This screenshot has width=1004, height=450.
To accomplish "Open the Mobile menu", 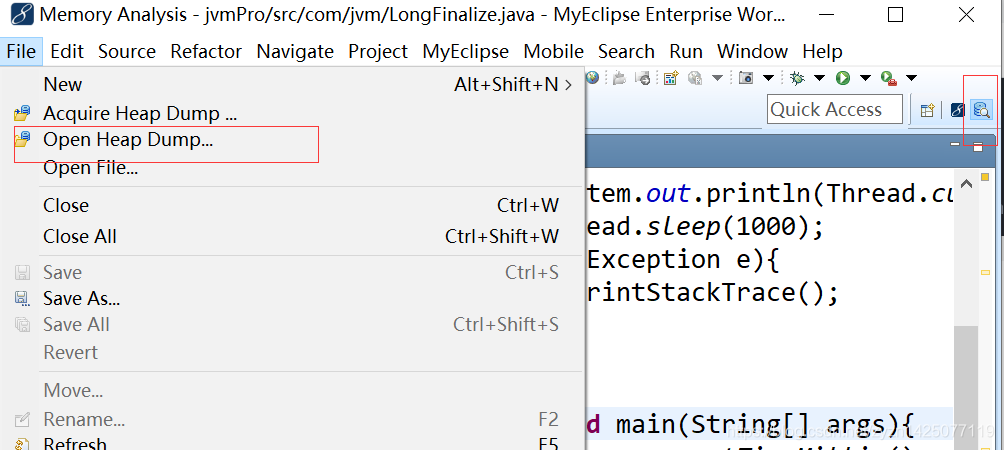I will [x=553, y=51].
